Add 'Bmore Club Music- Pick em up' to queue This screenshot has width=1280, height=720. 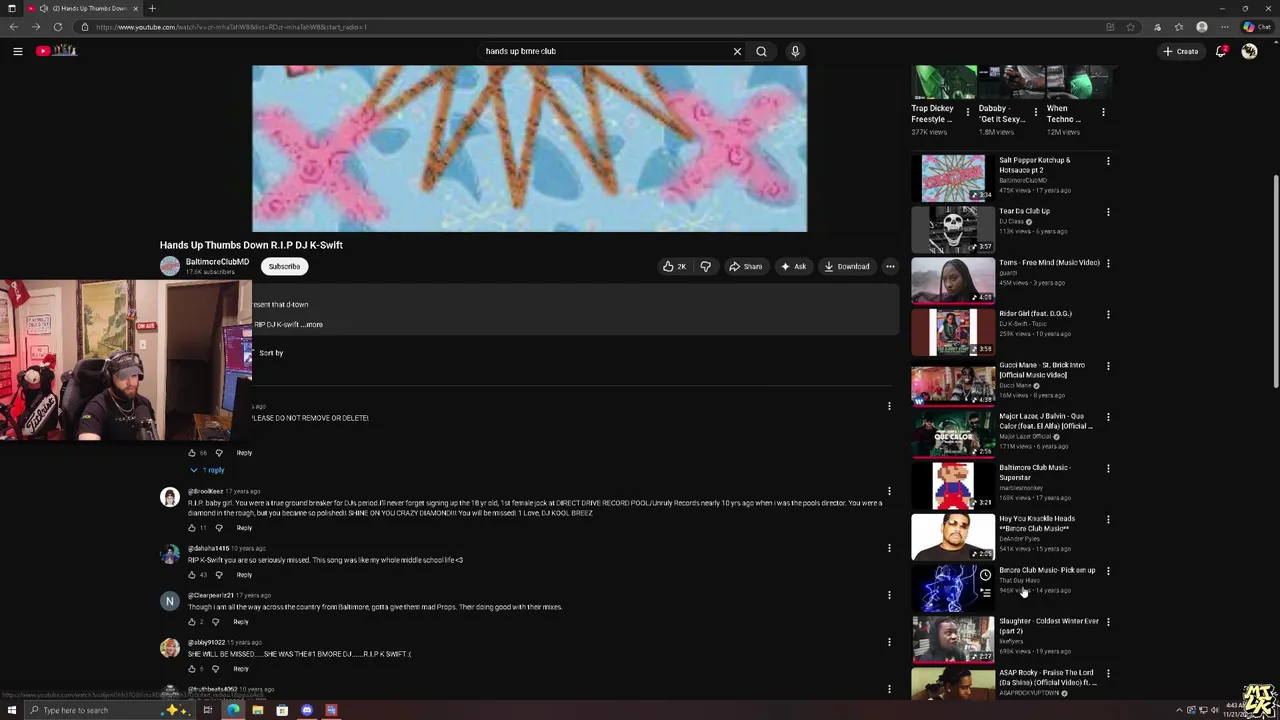(x=985, y=593)
